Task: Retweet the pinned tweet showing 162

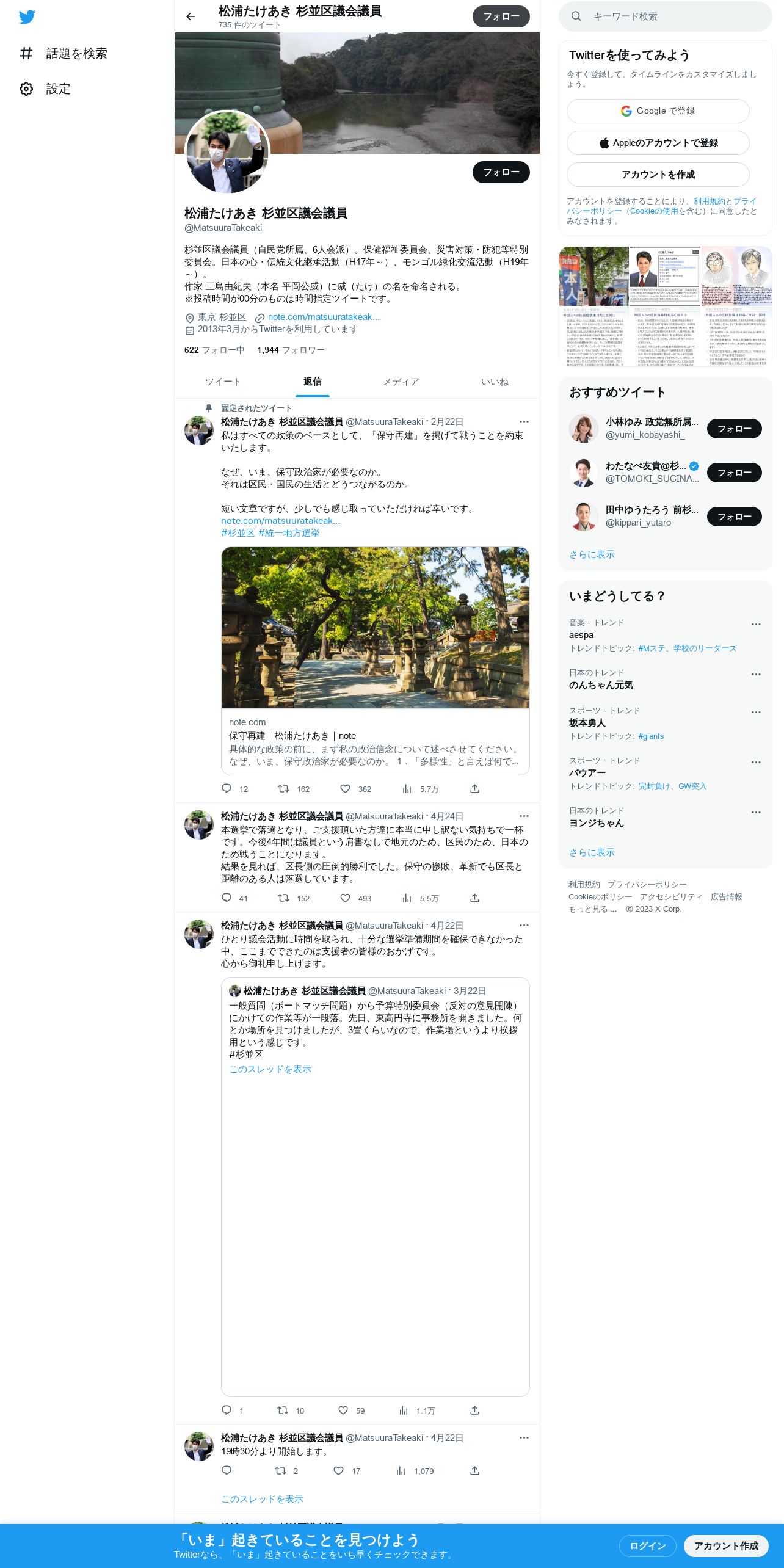Action: pos(283,788)
